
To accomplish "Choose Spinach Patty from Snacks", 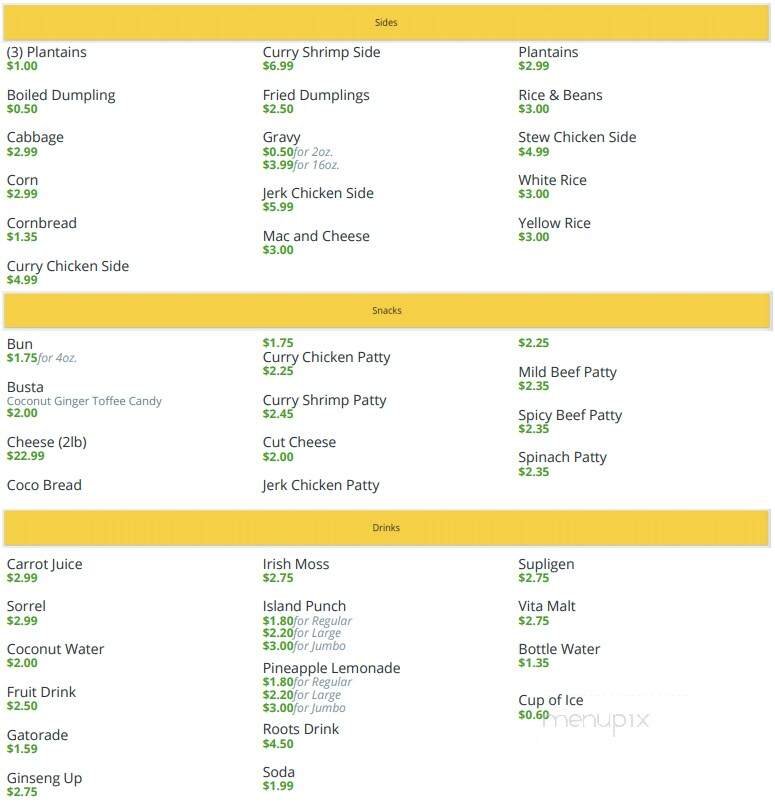I will [562, 457].
